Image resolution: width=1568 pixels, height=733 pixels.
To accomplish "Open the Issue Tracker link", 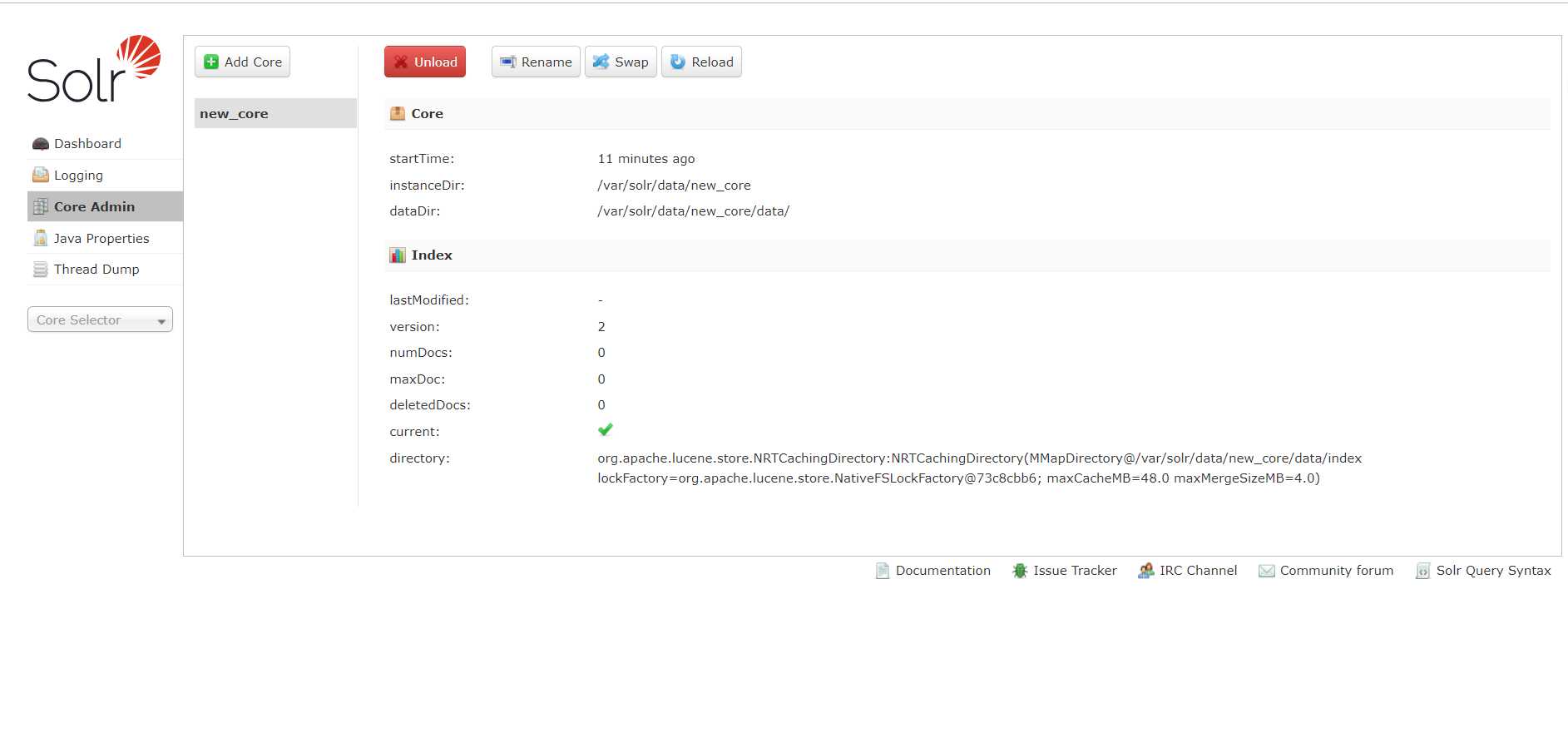I will (x=1065, y=571).
